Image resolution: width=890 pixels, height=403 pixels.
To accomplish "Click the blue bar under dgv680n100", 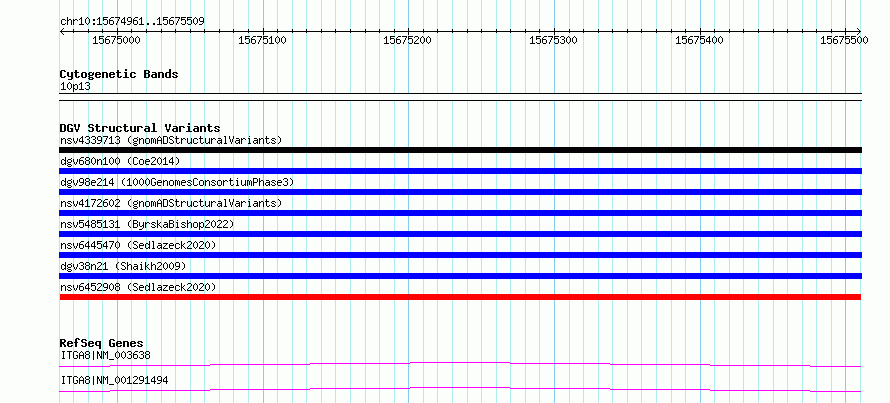I will click(460, 171).
